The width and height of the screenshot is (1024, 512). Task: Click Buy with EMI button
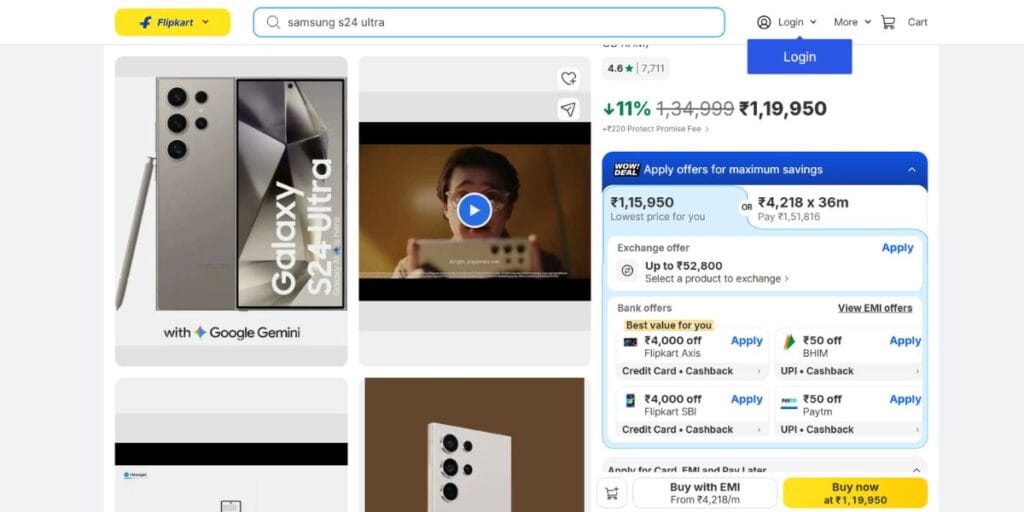(705, 493)
